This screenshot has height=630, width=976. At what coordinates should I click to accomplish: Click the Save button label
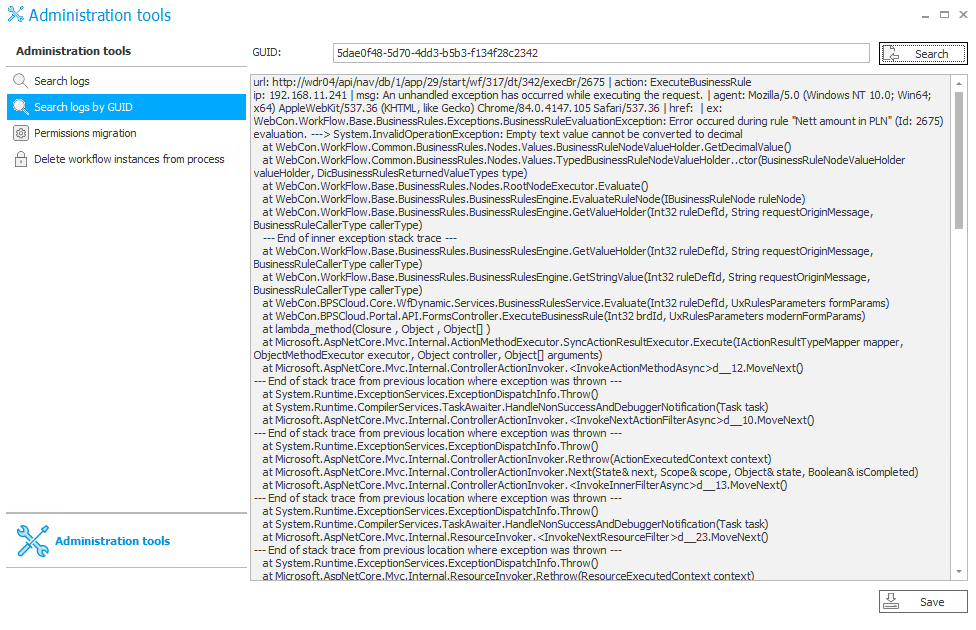coord(932,602)
